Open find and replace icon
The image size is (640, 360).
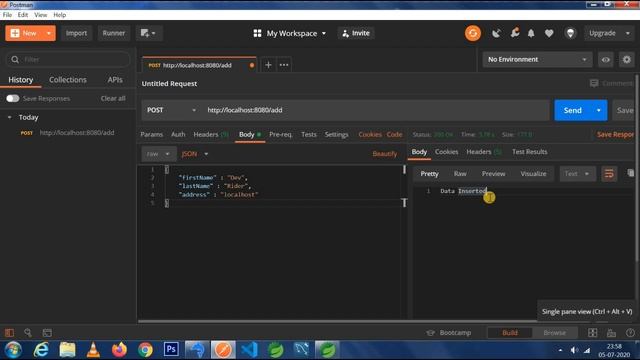tap(28, 333)
